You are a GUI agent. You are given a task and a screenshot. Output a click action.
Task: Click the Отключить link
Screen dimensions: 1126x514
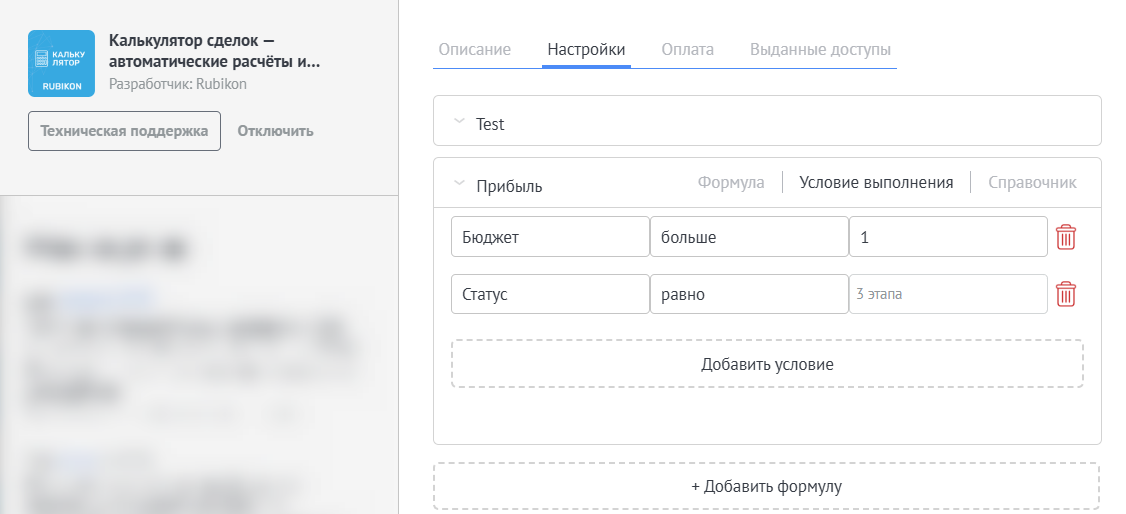[276, 131]
